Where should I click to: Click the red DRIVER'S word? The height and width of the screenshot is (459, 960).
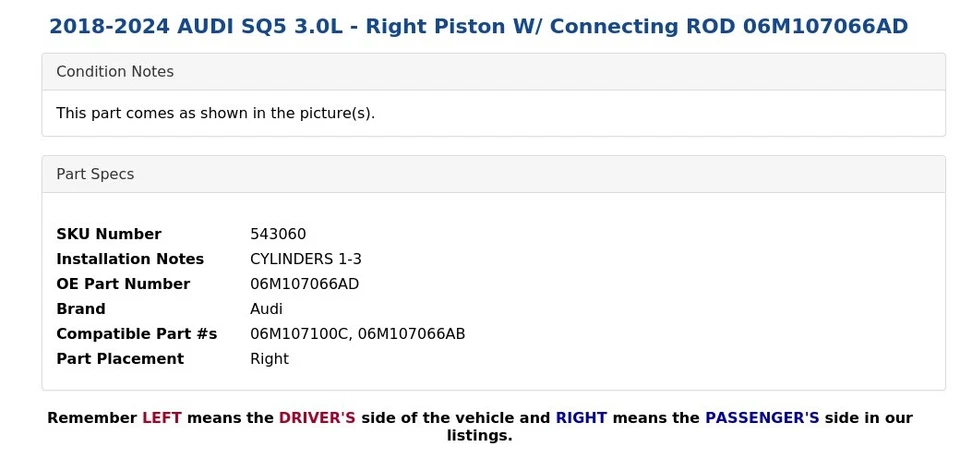(317, 418)
